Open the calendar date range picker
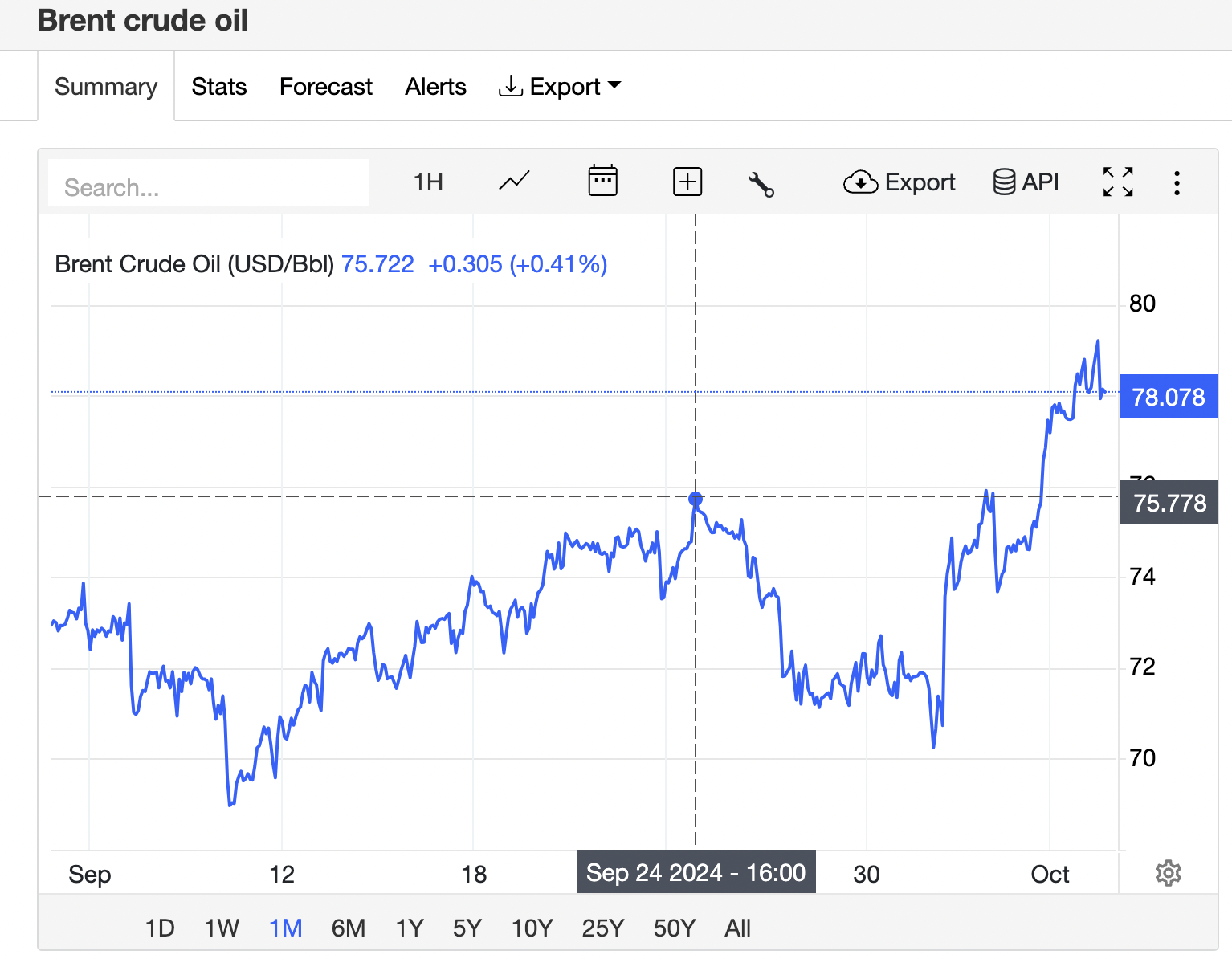Viewport: 1232px width, 959px height. pyautogui.click(x=602, y=181)
